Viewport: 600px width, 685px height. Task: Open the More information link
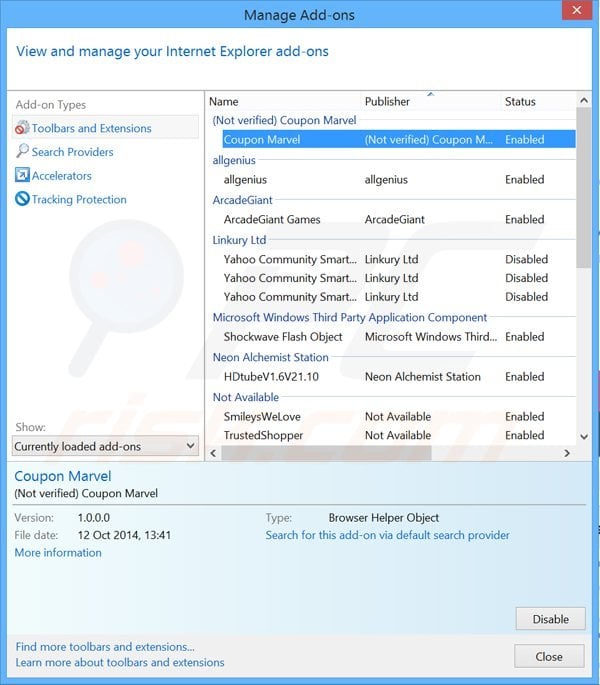point(58,553)
